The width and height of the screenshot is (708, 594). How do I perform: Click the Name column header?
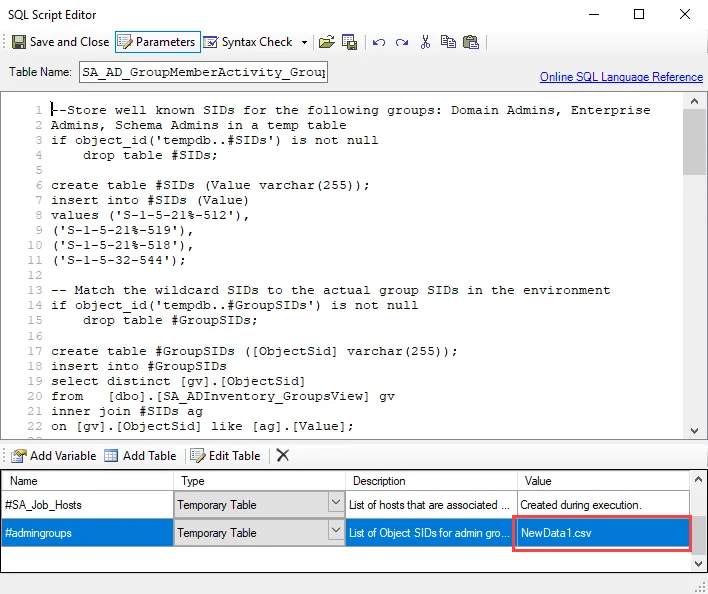click(88, 481)
